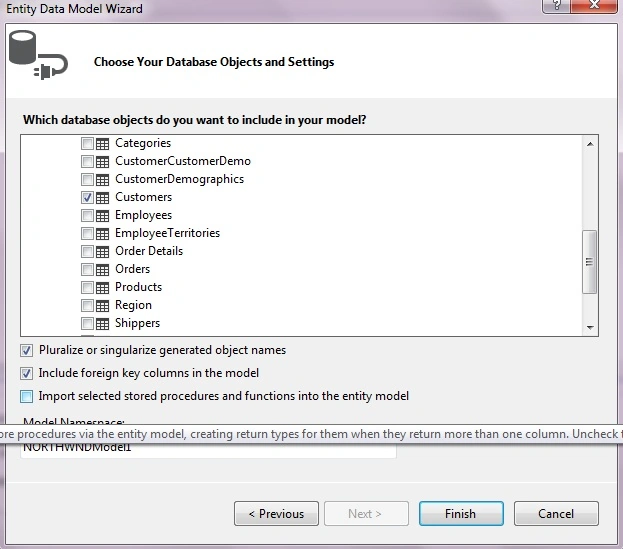
Task: Click the Help question mark button
Action: [x=556, y=6]
